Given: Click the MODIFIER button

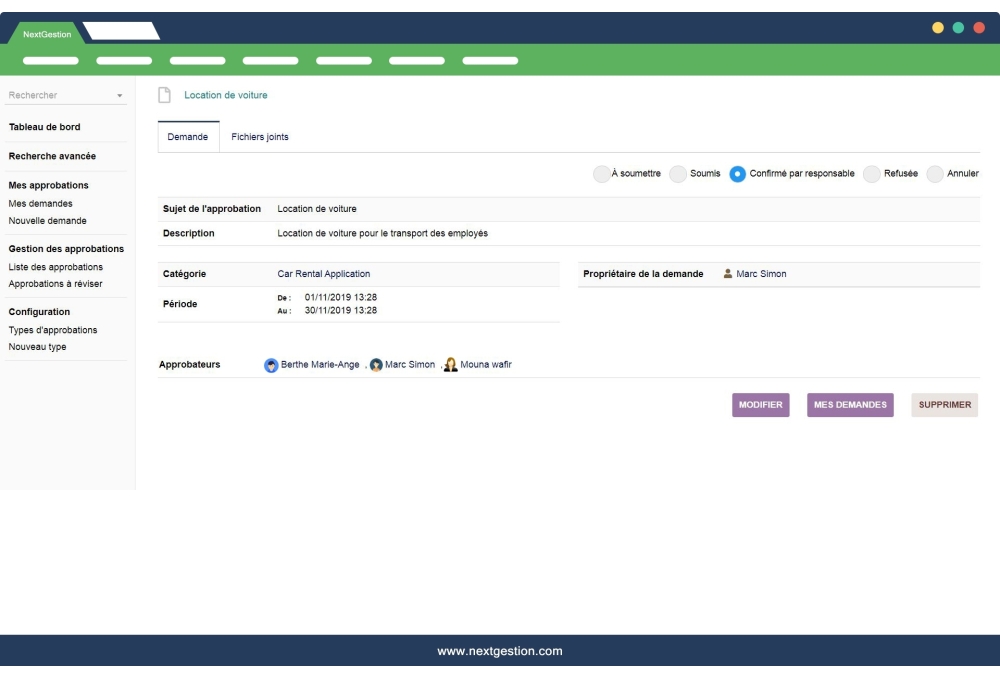Looking at the screenshot, I should point(761,405).
